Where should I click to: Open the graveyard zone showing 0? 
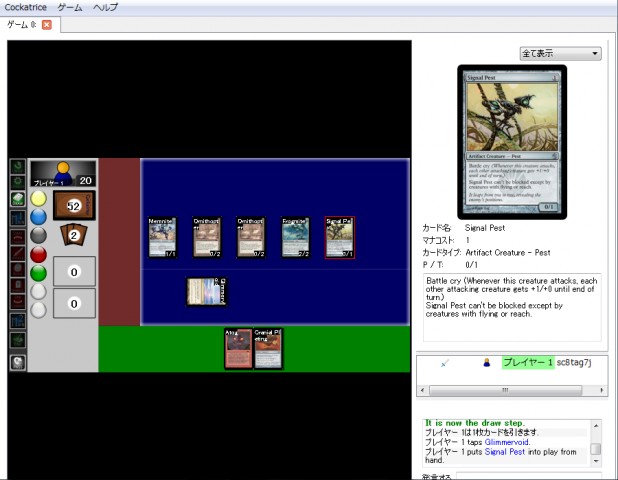74,272
